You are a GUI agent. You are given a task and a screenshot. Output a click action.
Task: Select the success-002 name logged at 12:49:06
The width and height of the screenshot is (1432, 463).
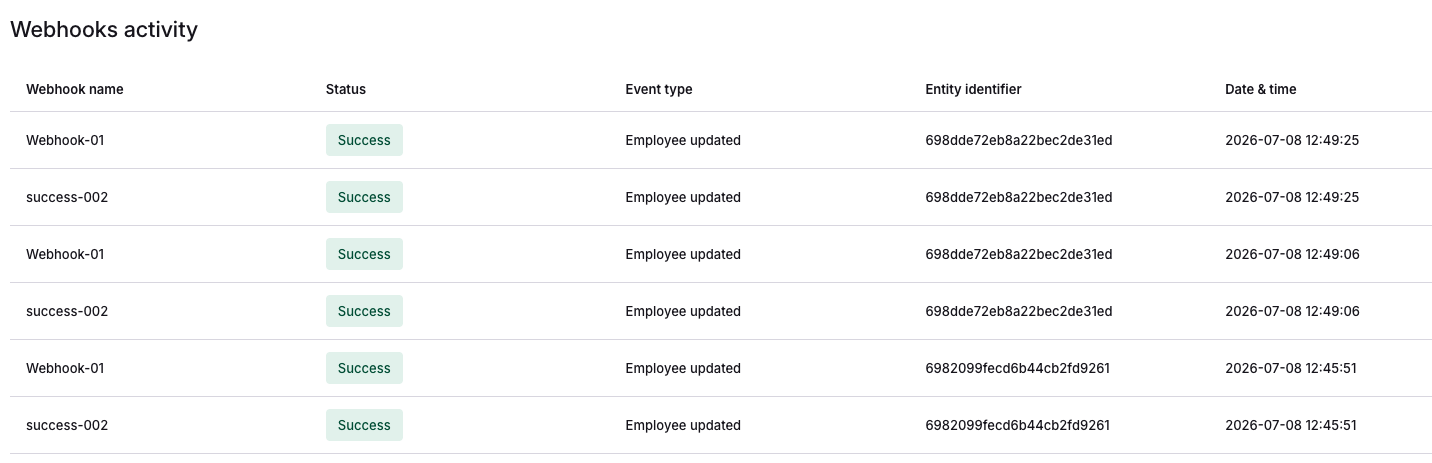point(67,311)
